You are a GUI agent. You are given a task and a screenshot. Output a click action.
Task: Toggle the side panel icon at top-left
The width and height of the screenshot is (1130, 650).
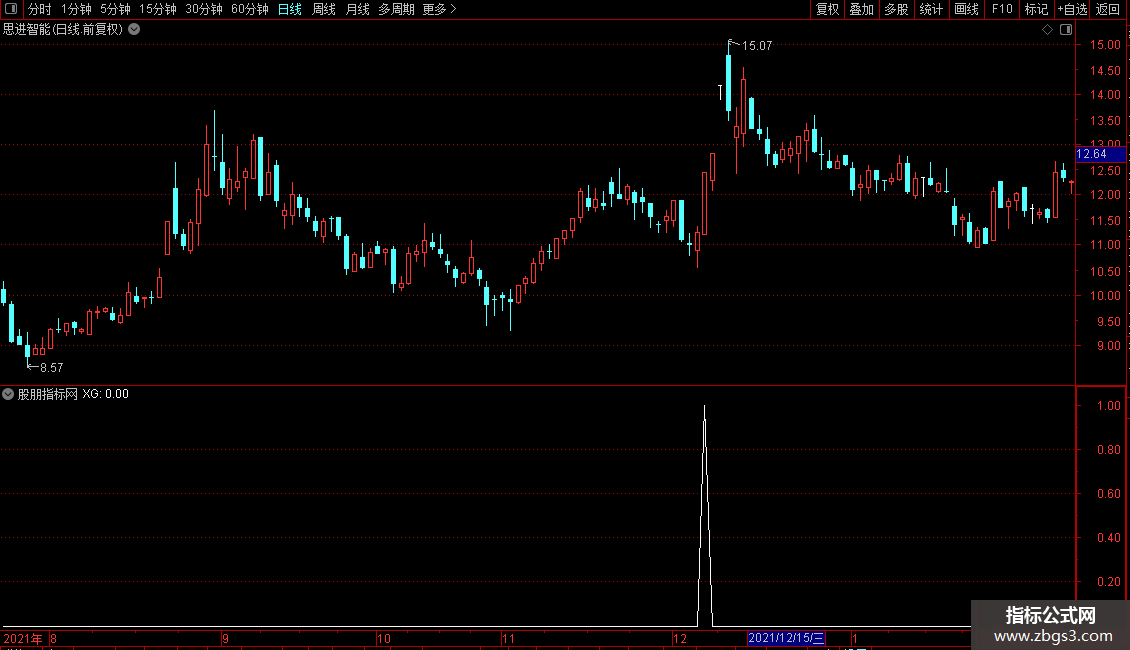(x=11, y=9)
